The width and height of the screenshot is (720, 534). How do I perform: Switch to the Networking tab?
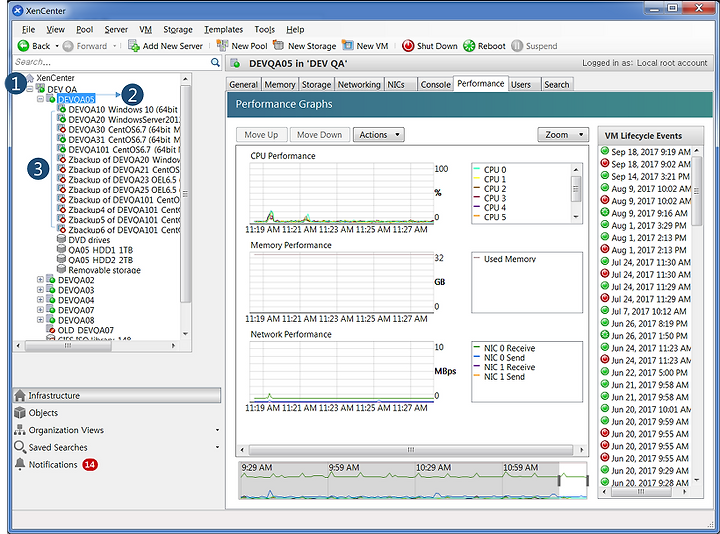click(x=359, y=84)
